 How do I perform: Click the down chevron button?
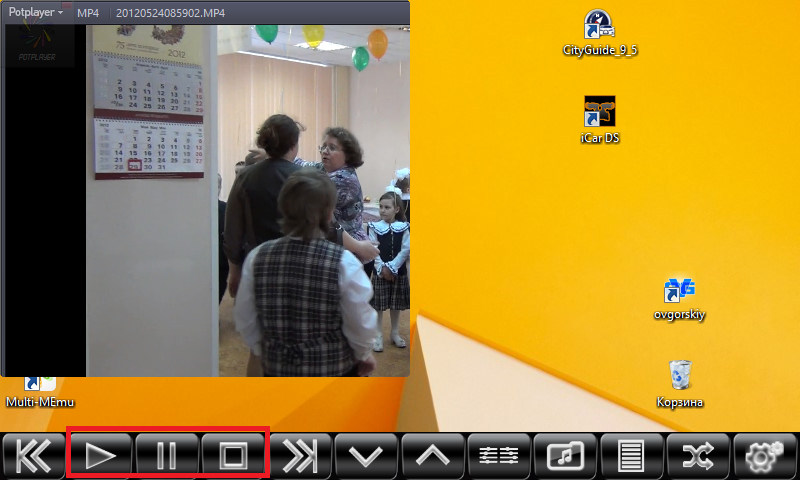coord(366,456)
